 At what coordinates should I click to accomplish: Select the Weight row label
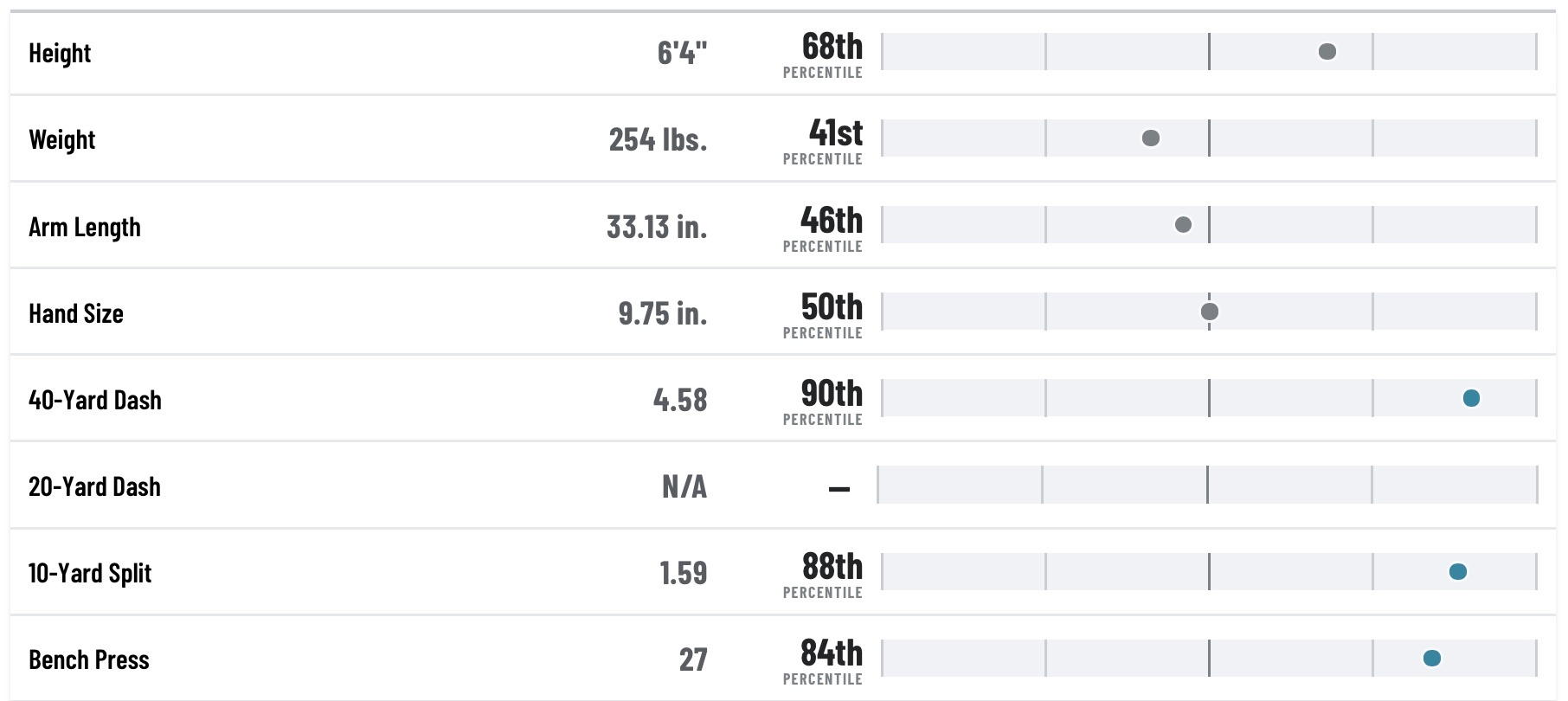[62, 139]
